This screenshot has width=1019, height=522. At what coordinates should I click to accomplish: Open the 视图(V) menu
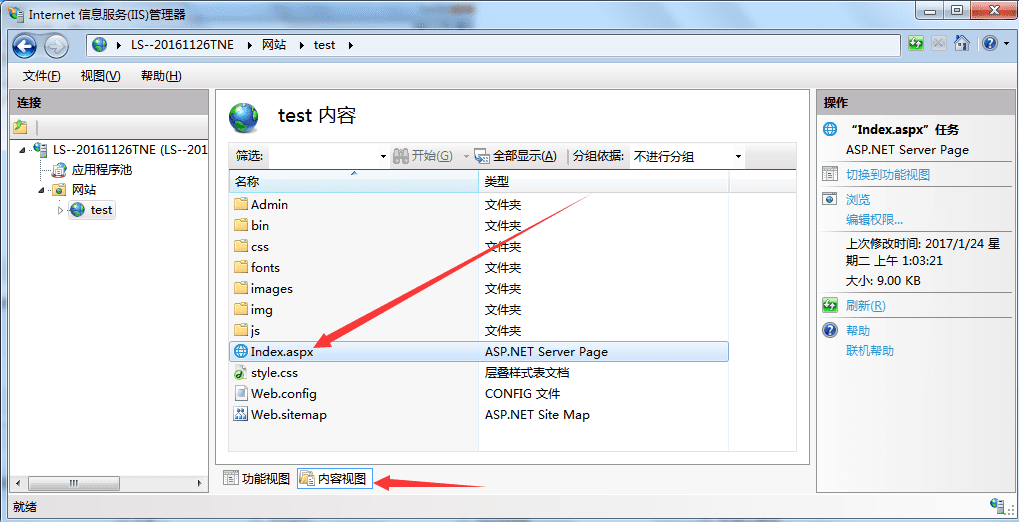[x=100, y=76]
